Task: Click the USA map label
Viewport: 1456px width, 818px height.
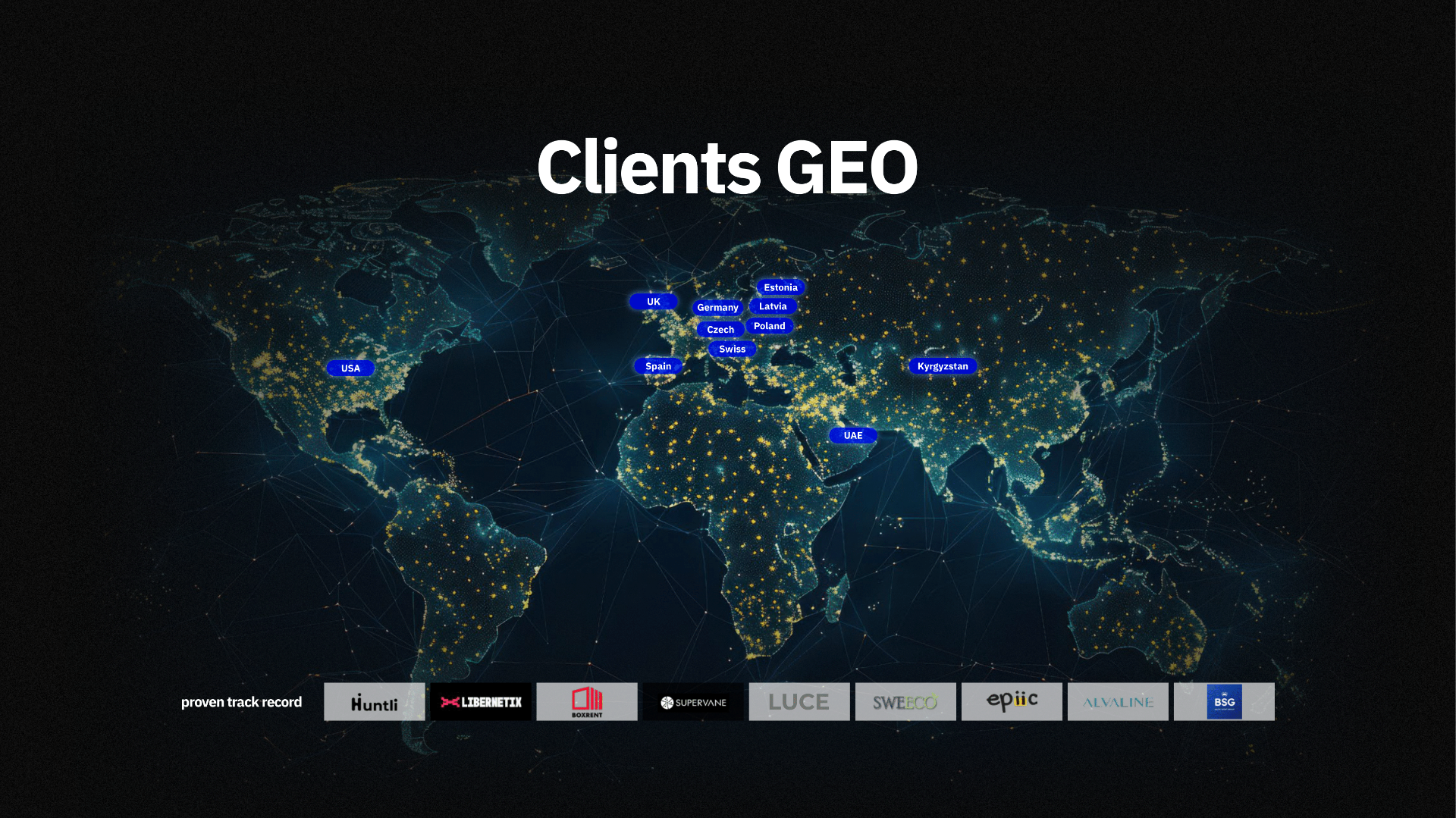Action: point(350,368)
